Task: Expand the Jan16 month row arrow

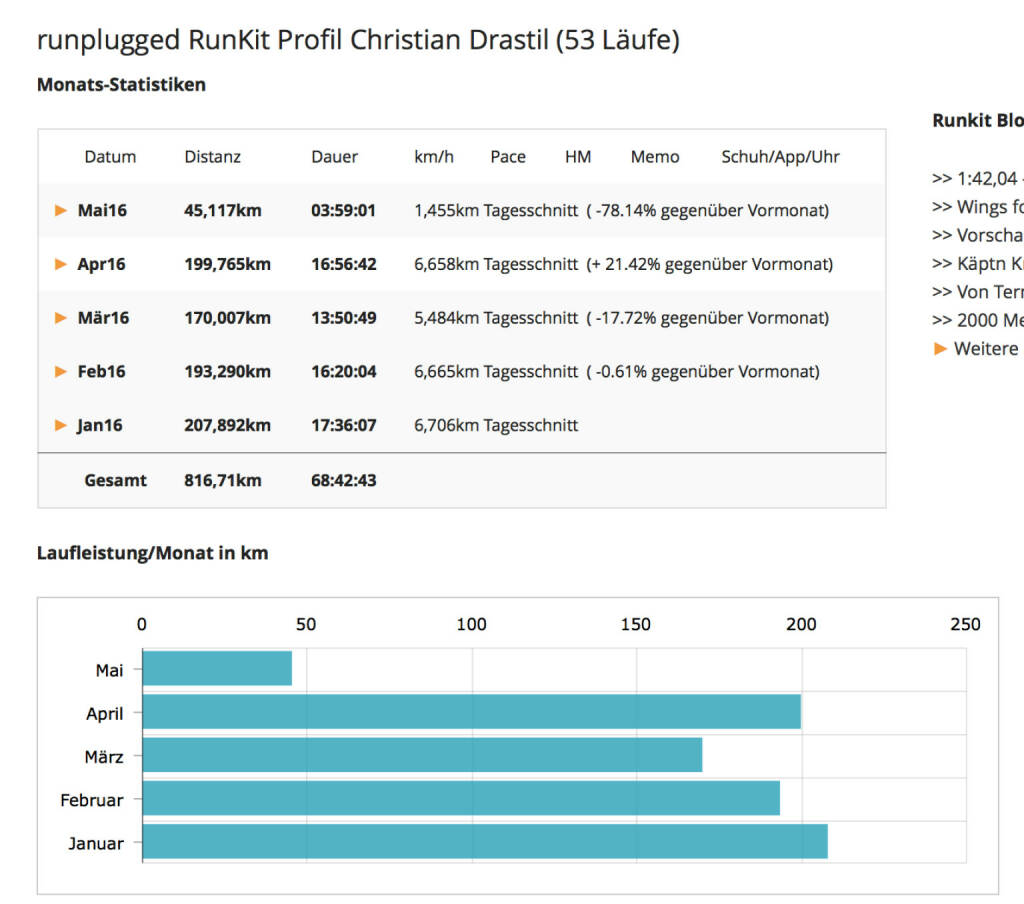Action: pyautogui.click(x=61, y=425)
